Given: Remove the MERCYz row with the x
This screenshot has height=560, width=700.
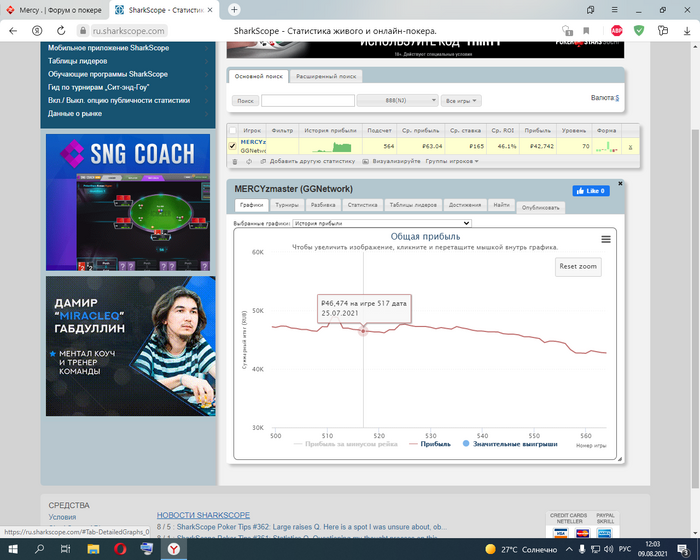Looking at the screenshot, I should tap(630, 147).
